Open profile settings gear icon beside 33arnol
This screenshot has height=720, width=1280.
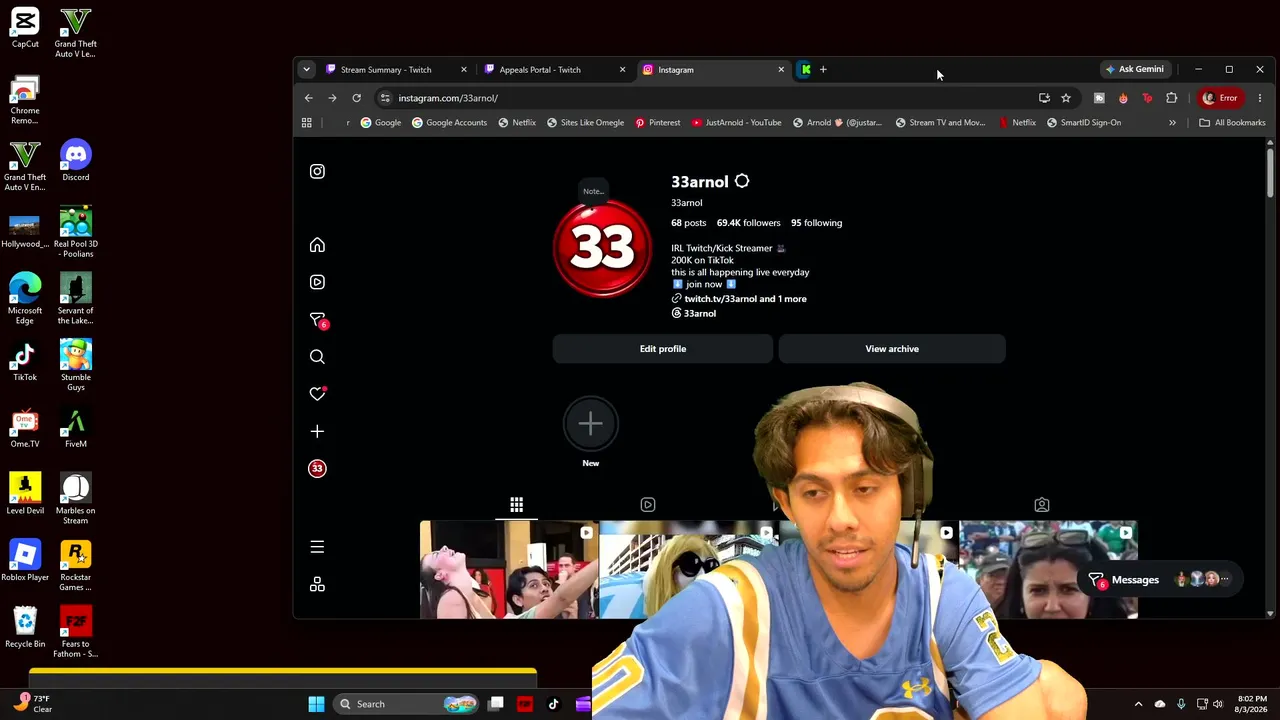click(x=742, y=181)
